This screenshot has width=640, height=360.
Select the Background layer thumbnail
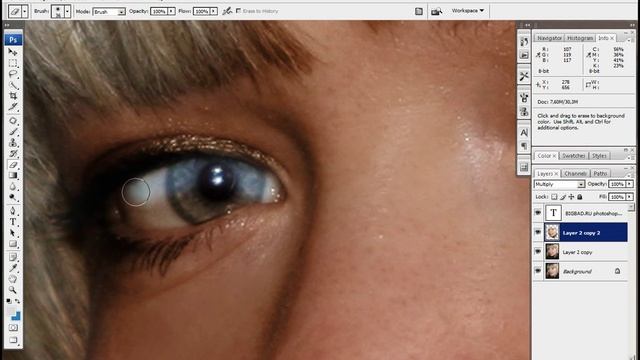(552, 271)
